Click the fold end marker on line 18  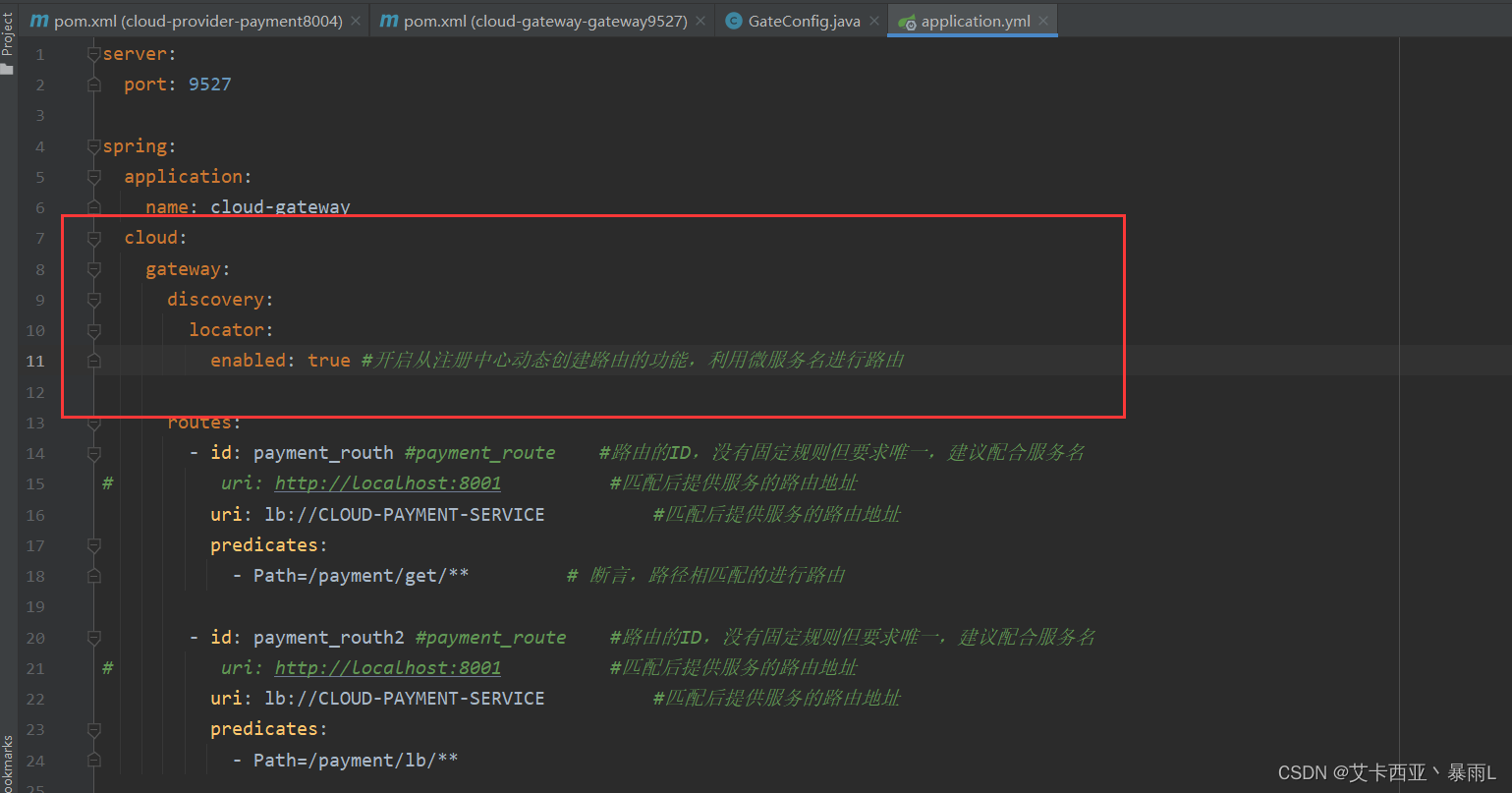(x=94, y=576)
